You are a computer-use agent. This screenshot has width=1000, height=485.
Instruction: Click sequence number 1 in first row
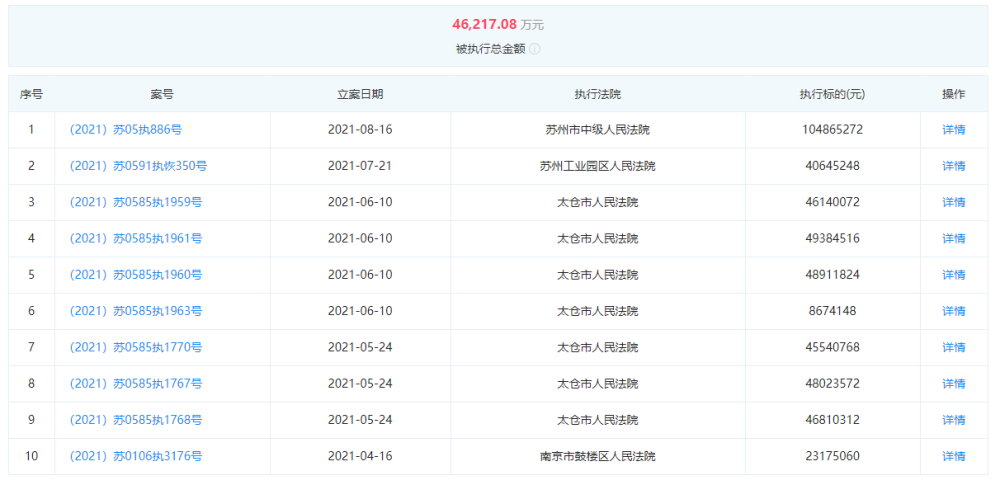coord(31,130)
